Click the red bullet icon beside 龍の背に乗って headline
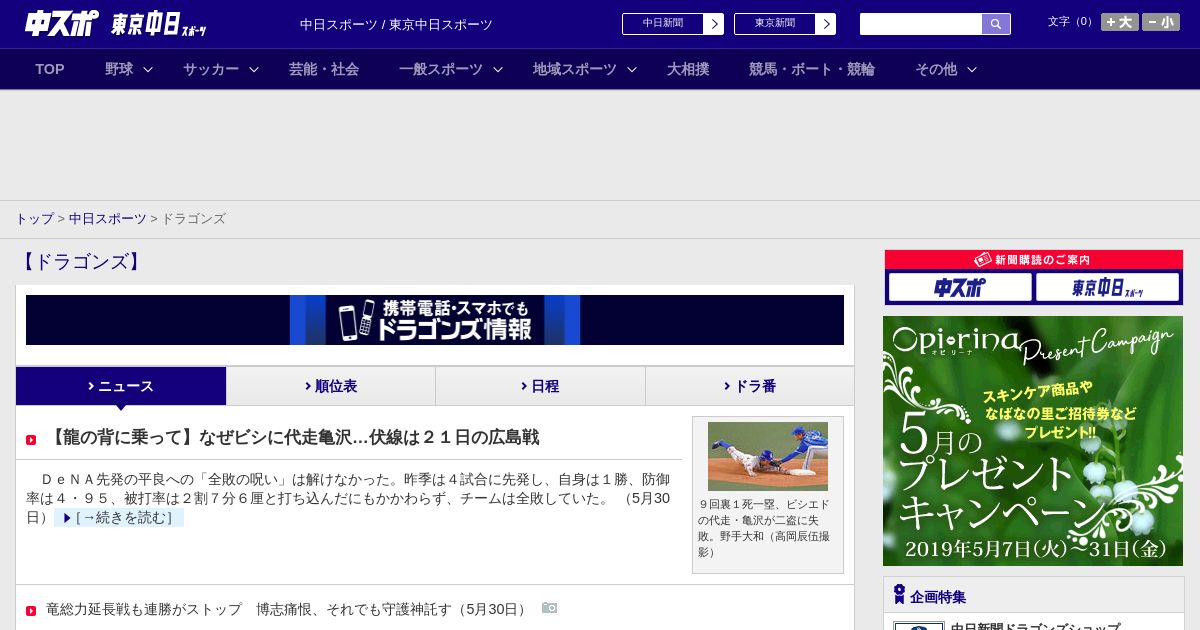 point(31,440)
